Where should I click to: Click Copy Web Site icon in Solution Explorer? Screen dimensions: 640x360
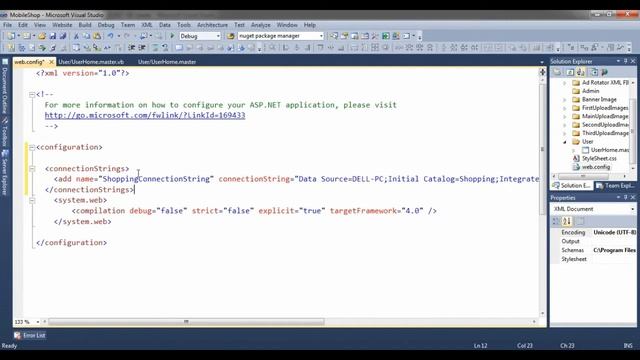coord(594,72)
